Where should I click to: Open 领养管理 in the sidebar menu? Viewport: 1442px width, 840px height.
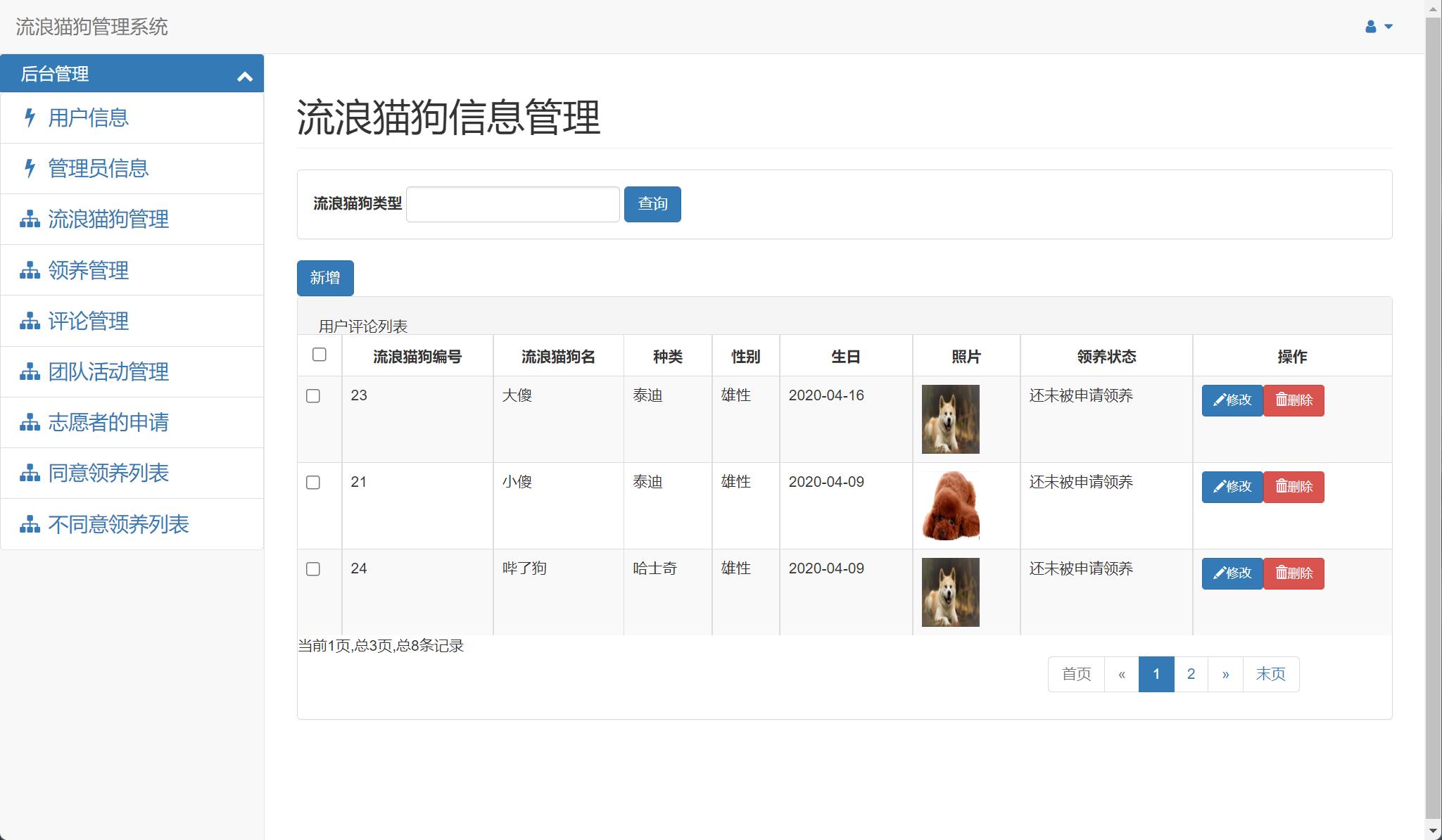click(x=88, y=270)
